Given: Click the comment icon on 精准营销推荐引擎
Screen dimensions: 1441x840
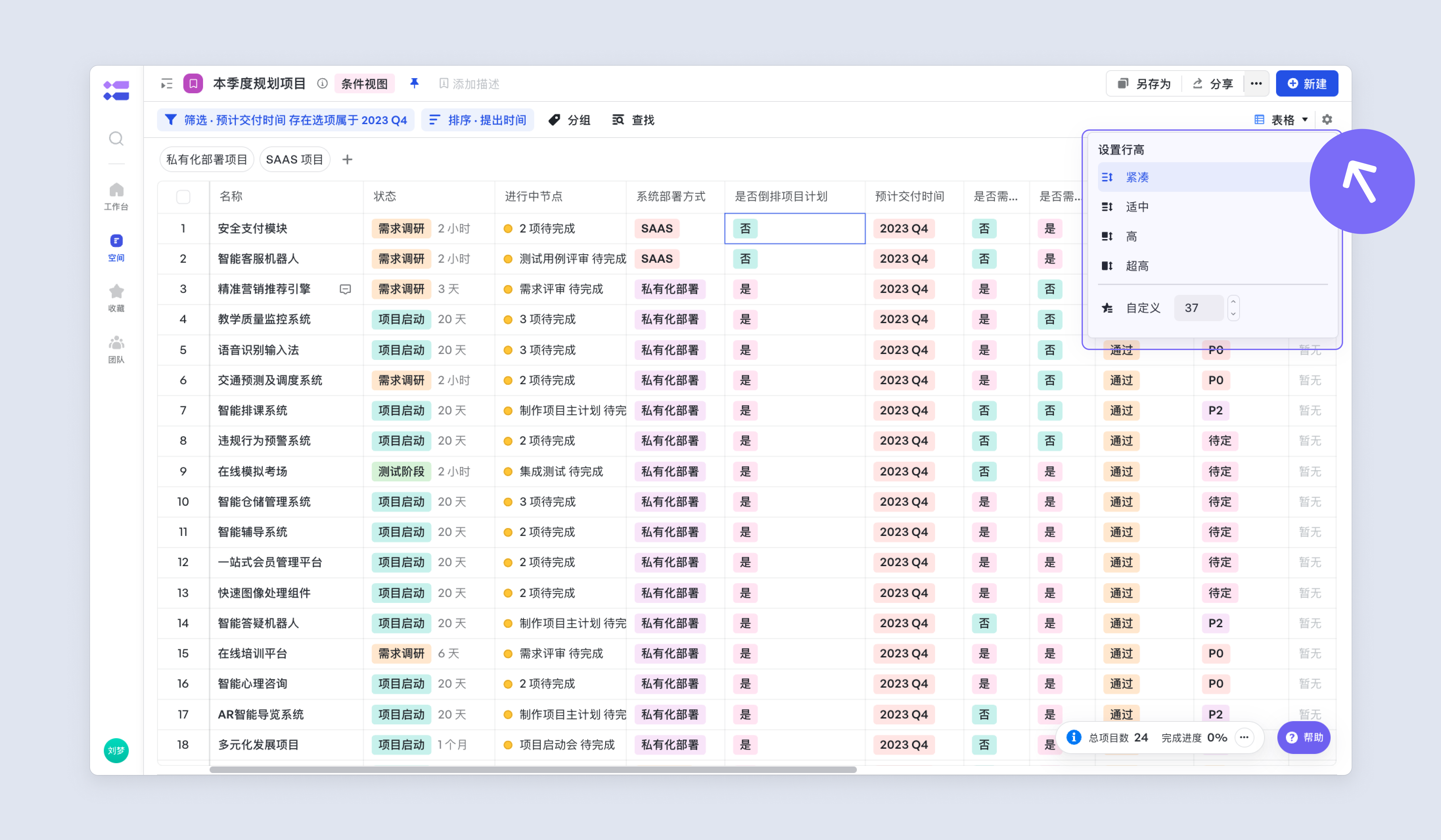Looking at the screenshot, I should 345,289.
